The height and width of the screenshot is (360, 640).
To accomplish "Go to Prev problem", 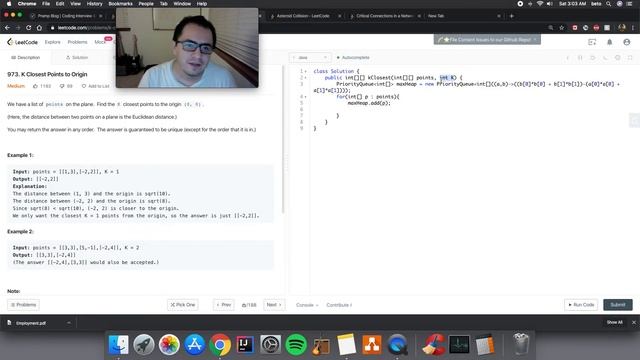I will tap(224, 304).
